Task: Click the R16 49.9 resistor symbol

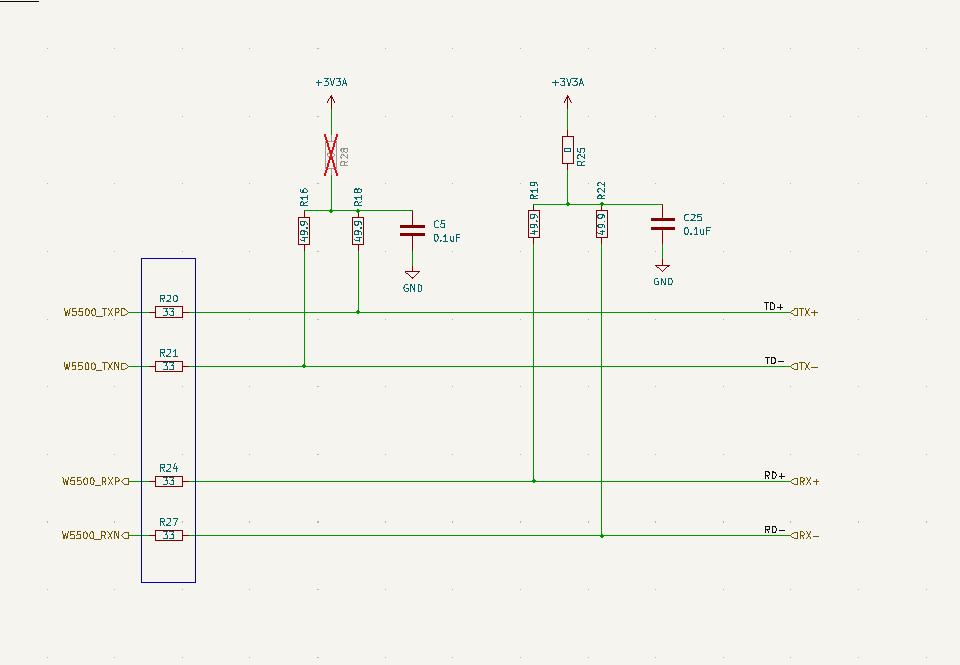Action: point(304,231)
